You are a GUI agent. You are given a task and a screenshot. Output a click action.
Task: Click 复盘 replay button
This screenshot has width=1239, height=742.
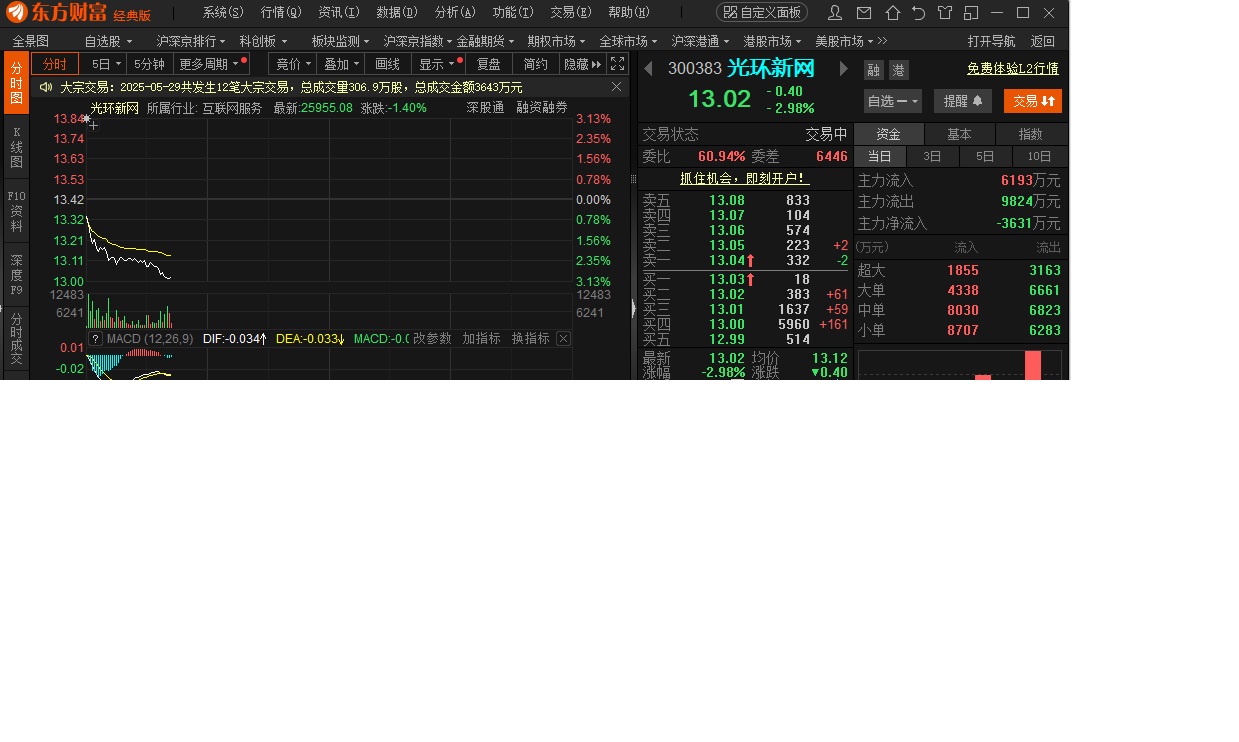[489, 64]
